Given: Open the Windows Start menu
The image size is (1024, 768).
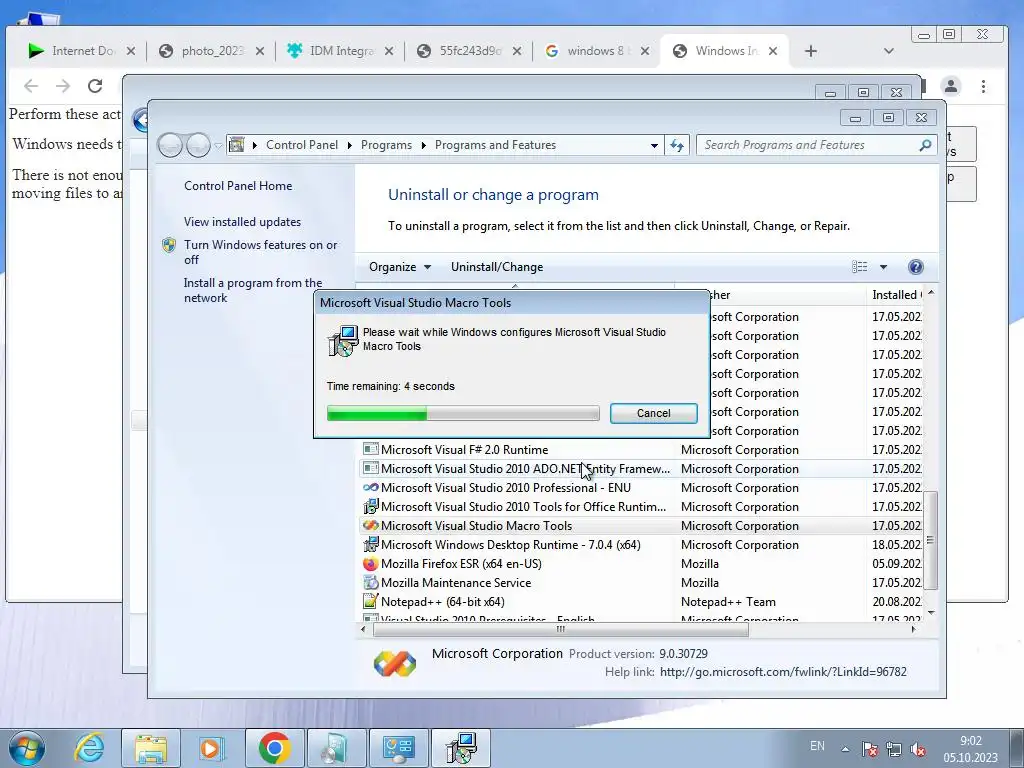Looking at the screenshot, I should tap(26, 748).
